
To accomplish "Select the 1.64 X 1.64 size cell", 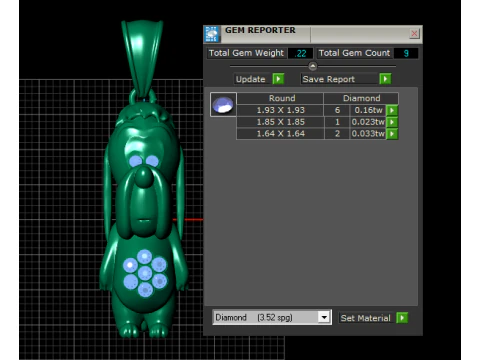I will [280, 134].
